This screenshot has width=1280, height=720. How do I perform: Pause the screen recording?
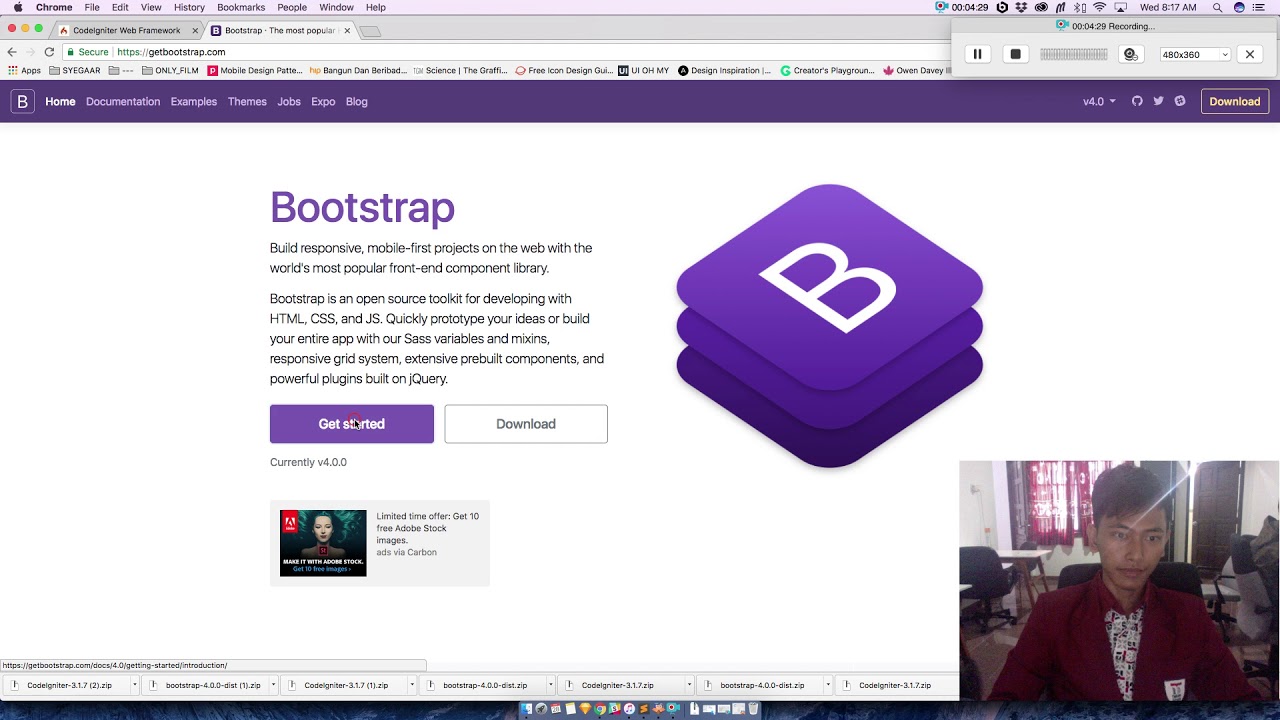tap(977, 54)
